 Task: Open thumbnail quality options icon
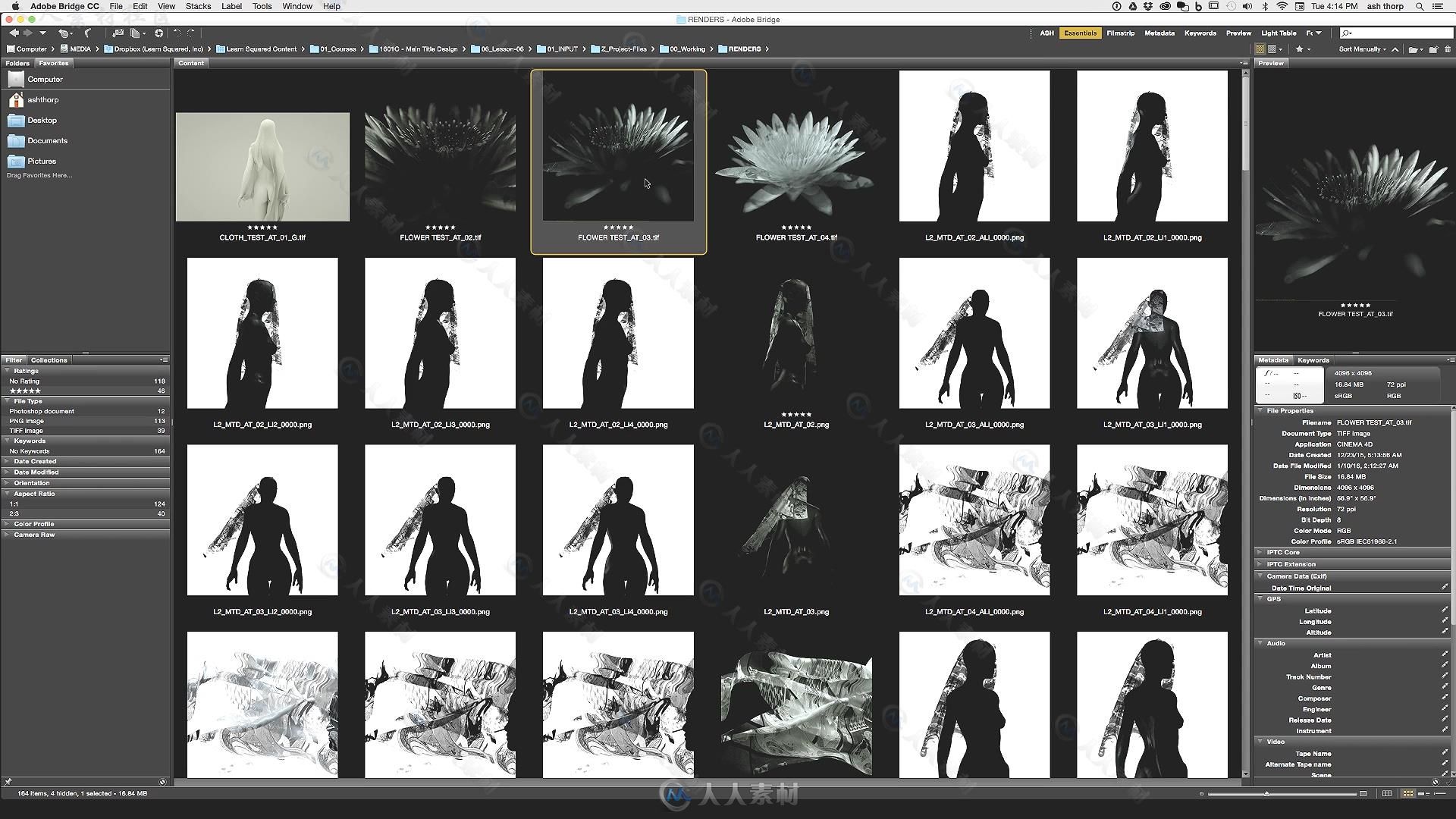[1276, 49]
